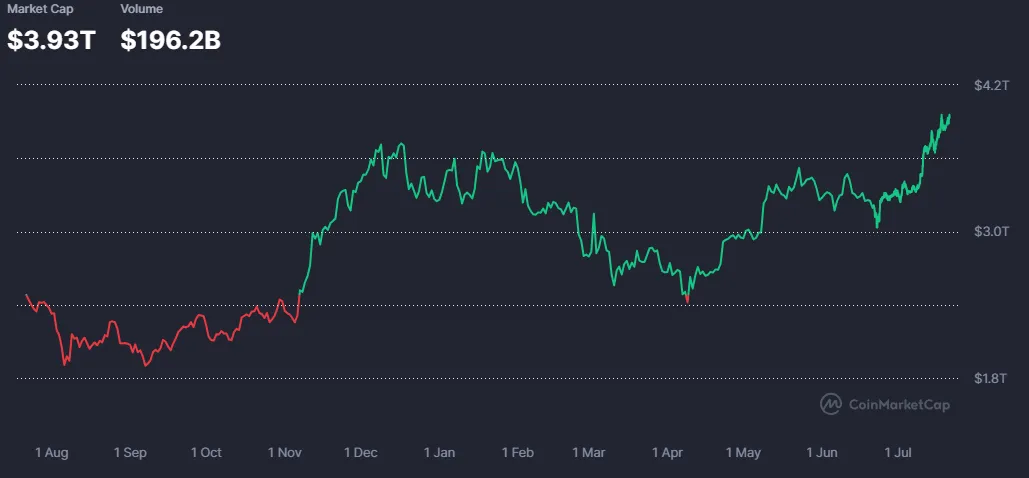Select the 1 May axis label
The image size is (1029, 478).
[743, 453]
